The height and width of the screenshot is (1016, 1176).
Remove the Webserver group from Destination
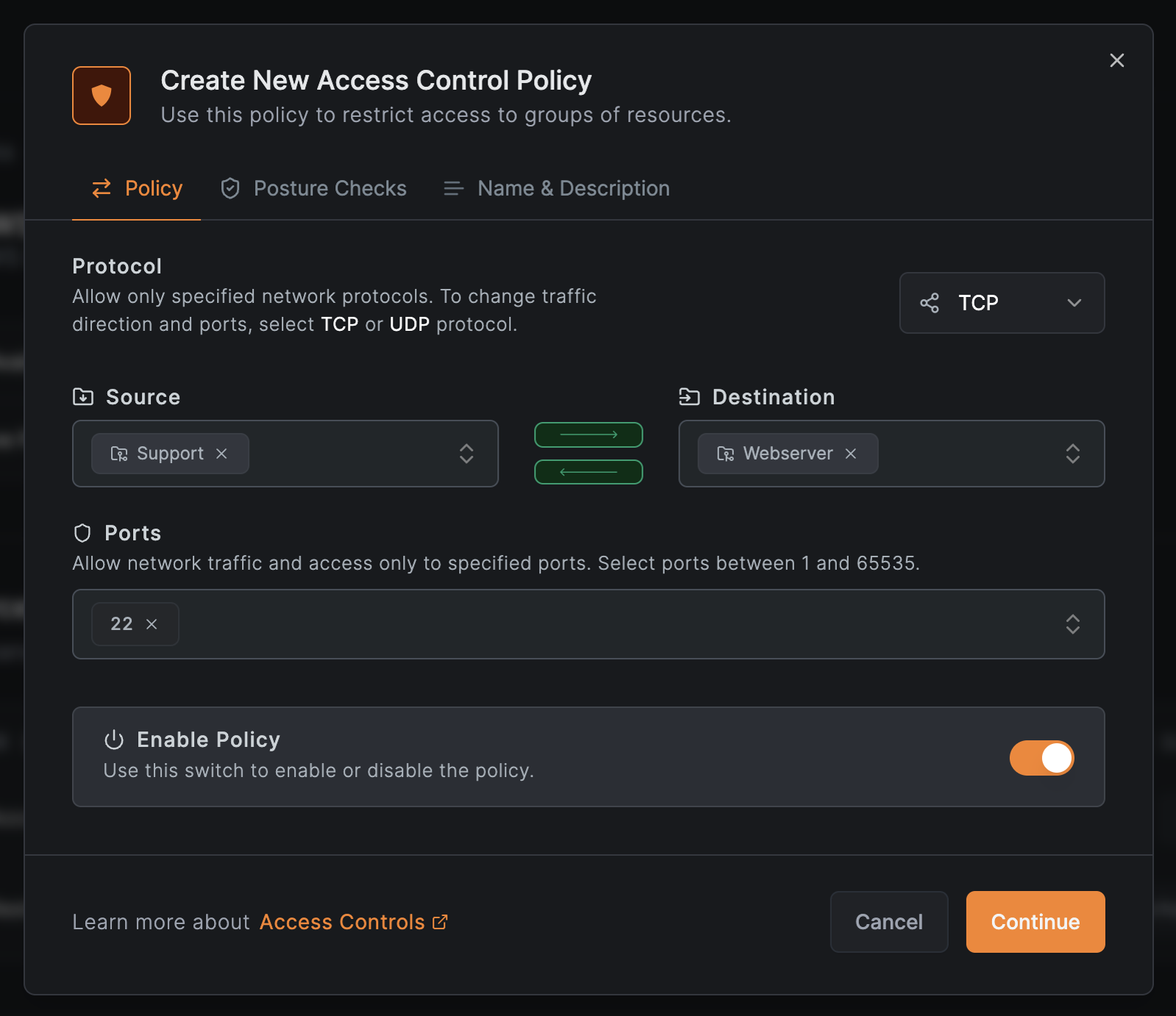(851, 454)
